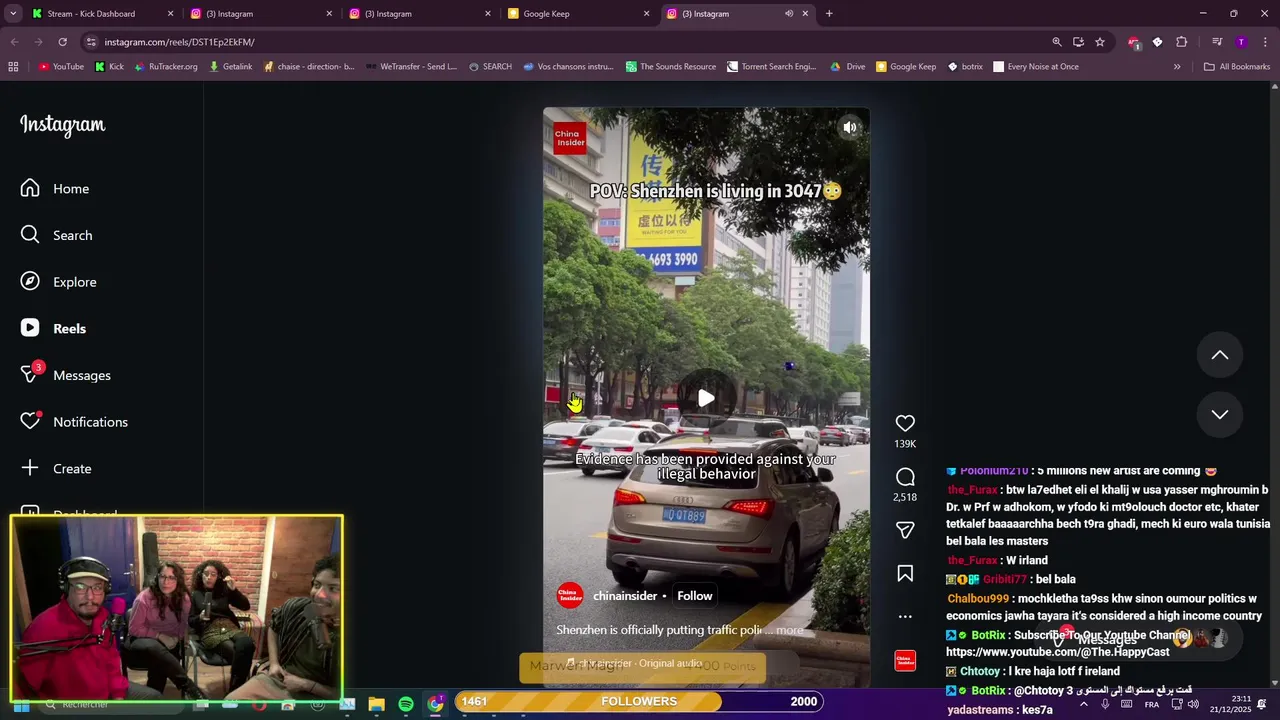Open Notifications in the sidebar

tap(75, 422)
